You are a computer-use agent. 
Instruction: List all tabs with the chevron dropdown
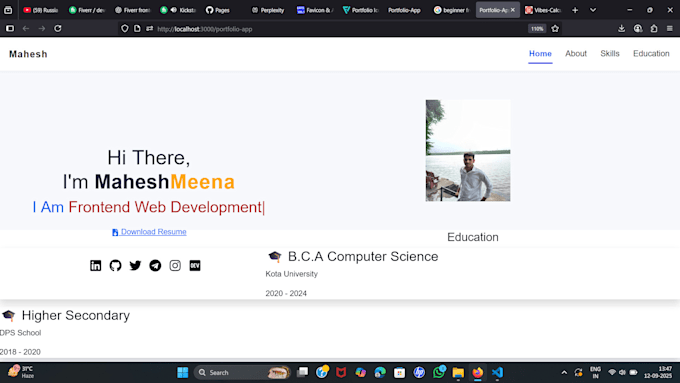[x=593, y=10]
